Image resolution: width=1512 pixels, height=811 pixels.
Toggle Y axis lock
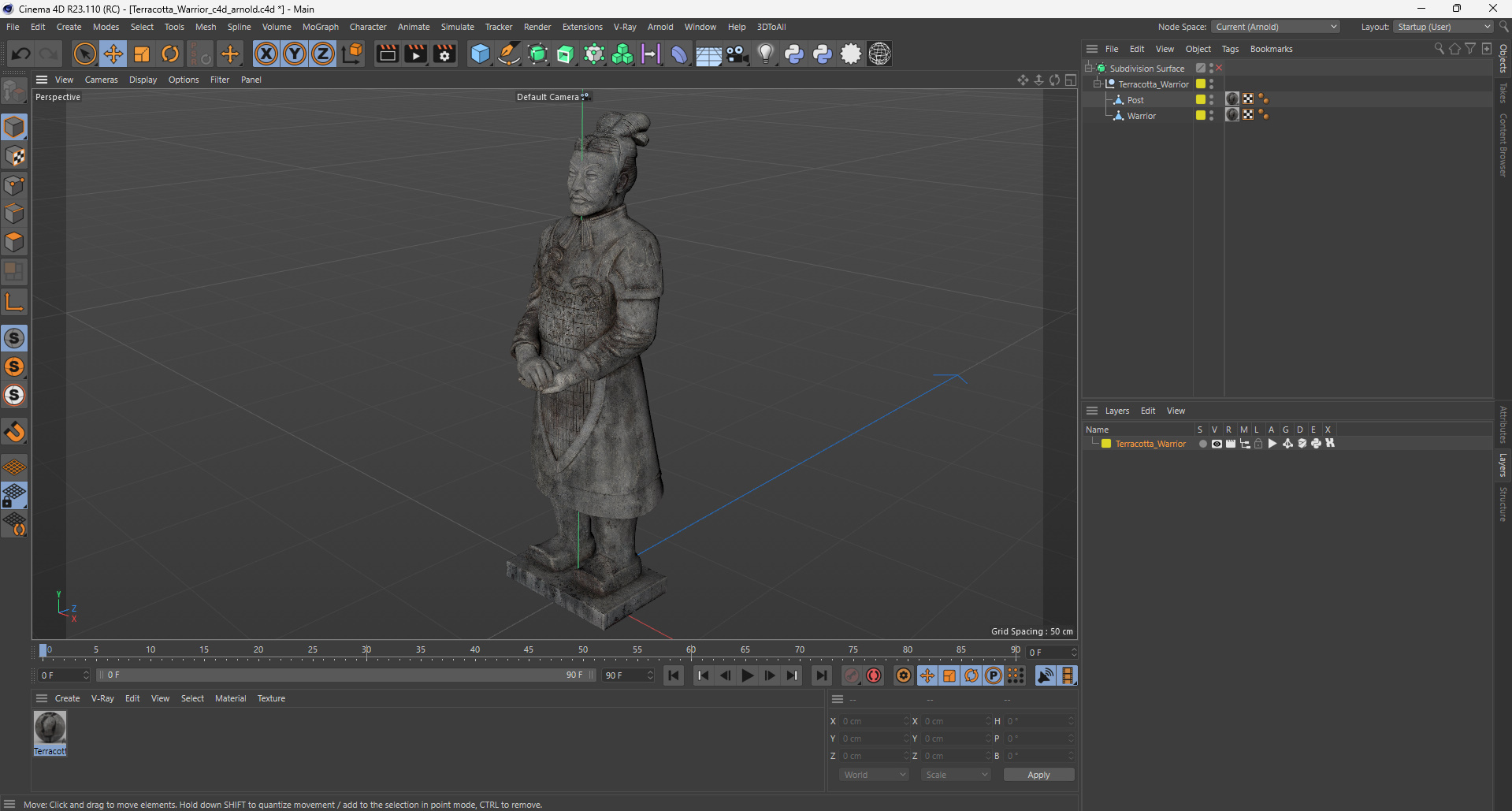pyautogui.click(x=295, y=54)
